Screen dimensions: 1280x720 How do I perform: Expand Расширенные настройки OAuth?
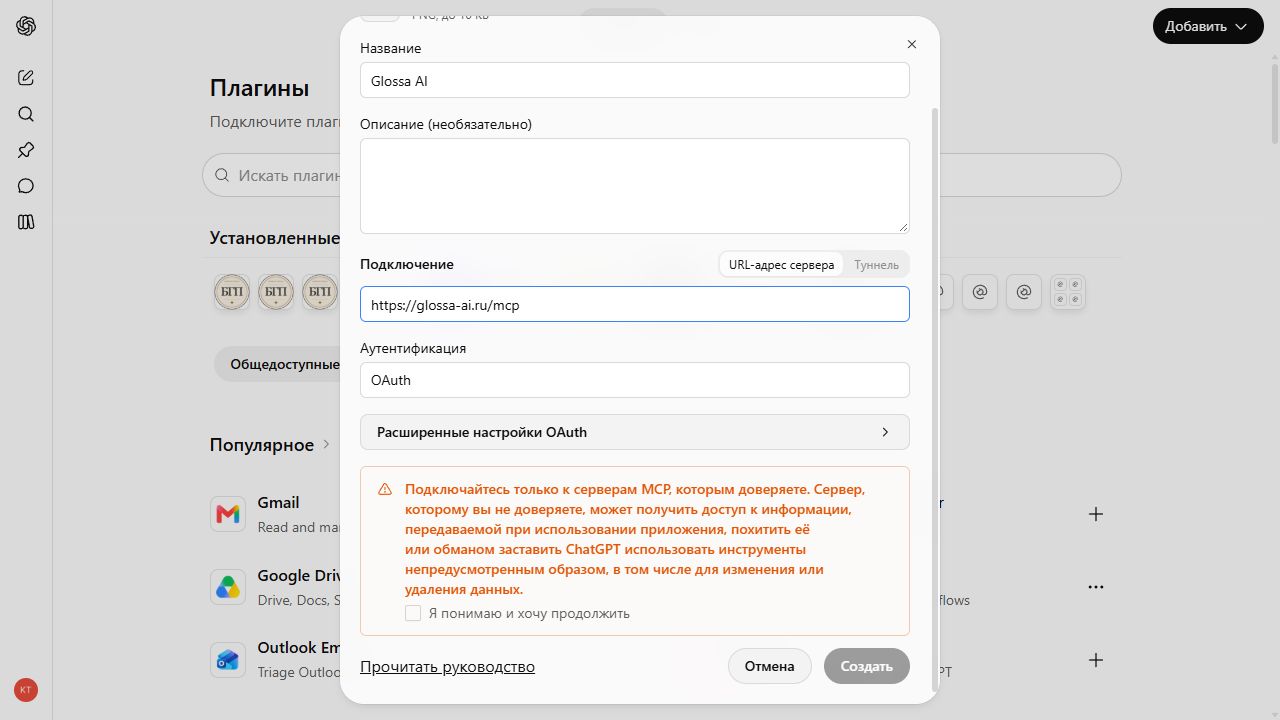tap(635, 432)
